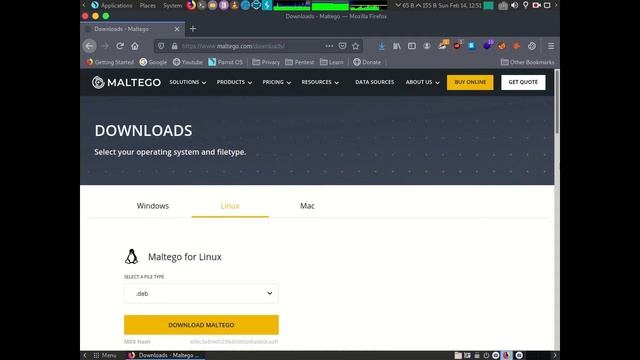The image size is (640, 360).
Task: Click the file manager icon in bottom panel
Action: click(458, 356)
